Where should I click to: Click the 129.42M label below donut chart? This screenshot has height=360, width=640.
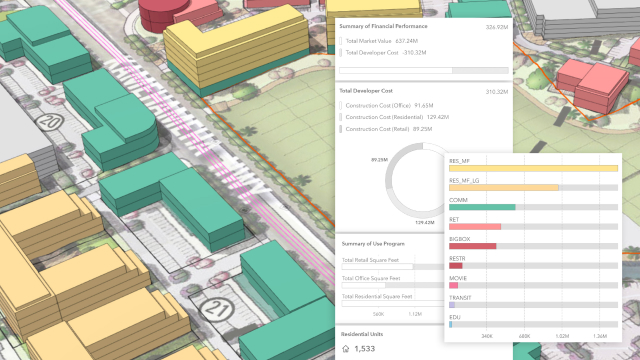pyautogui.click(x=424, y=223)
